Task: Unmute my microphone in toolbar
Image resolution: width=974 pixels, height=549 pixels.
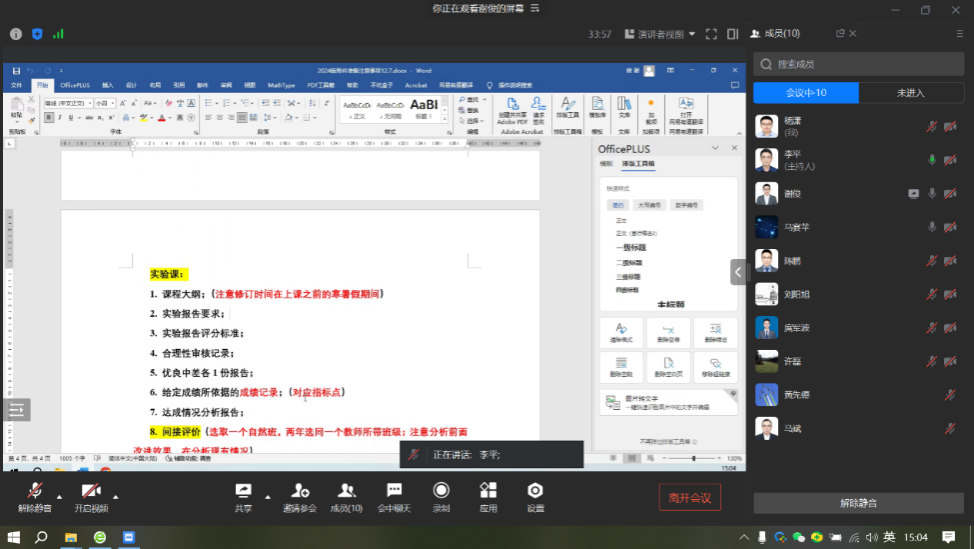Action: click(35, 490)
